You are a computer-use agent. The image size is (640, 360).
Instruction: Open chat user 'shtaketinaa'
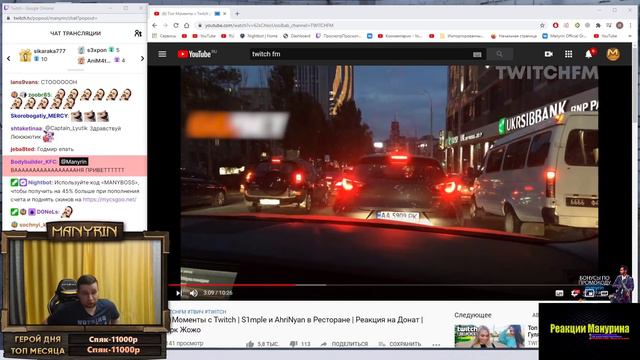(26, 128)
